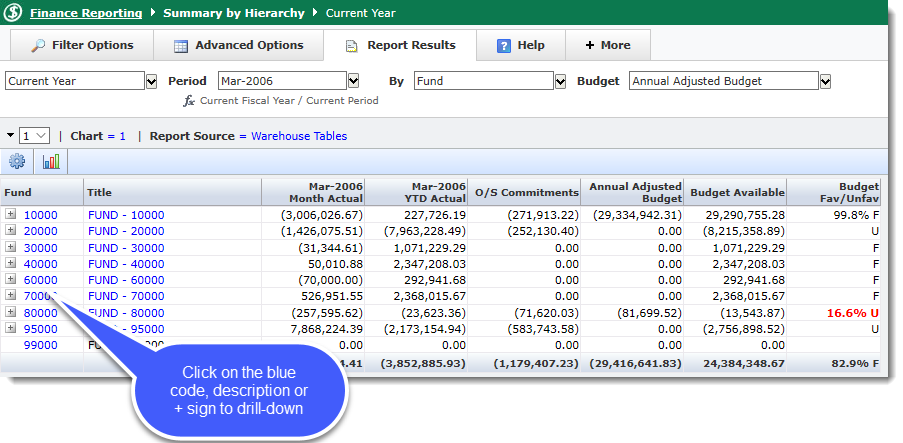Sort by the O/S Commitments column header
Viewport: 903px width, 443px height.
526,192
